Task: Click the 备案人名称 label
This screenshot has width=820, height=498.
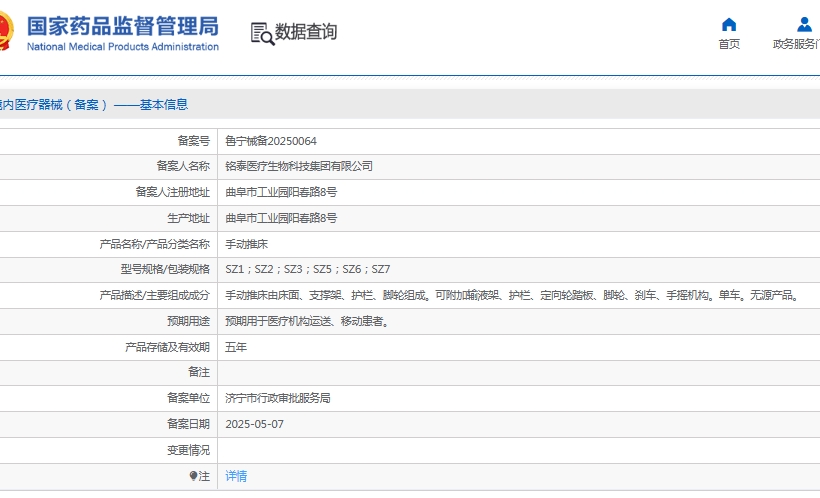Action: 183,166
